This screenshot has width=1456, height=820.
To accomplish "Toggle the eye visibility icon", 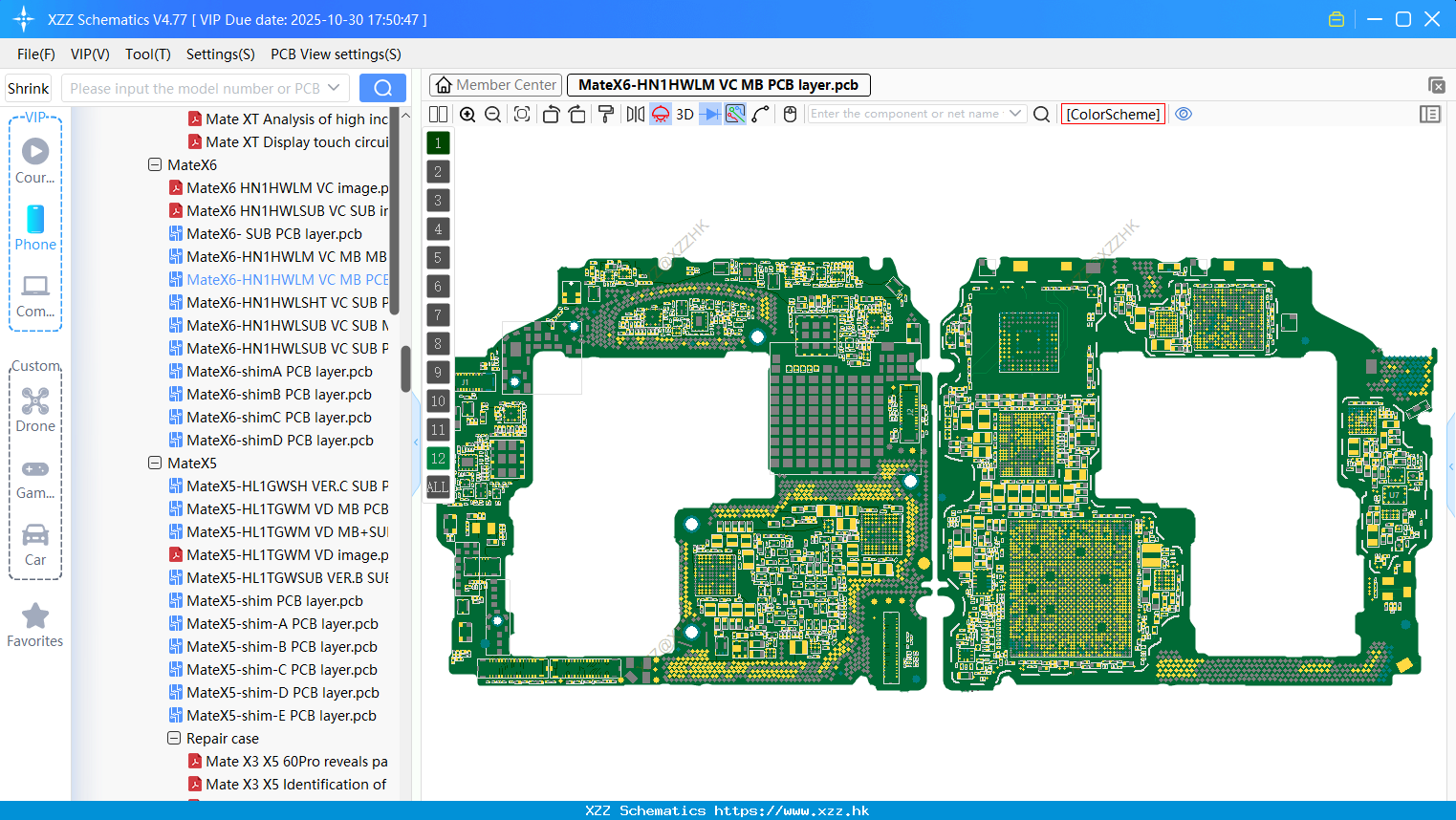I will point(1184,114).
